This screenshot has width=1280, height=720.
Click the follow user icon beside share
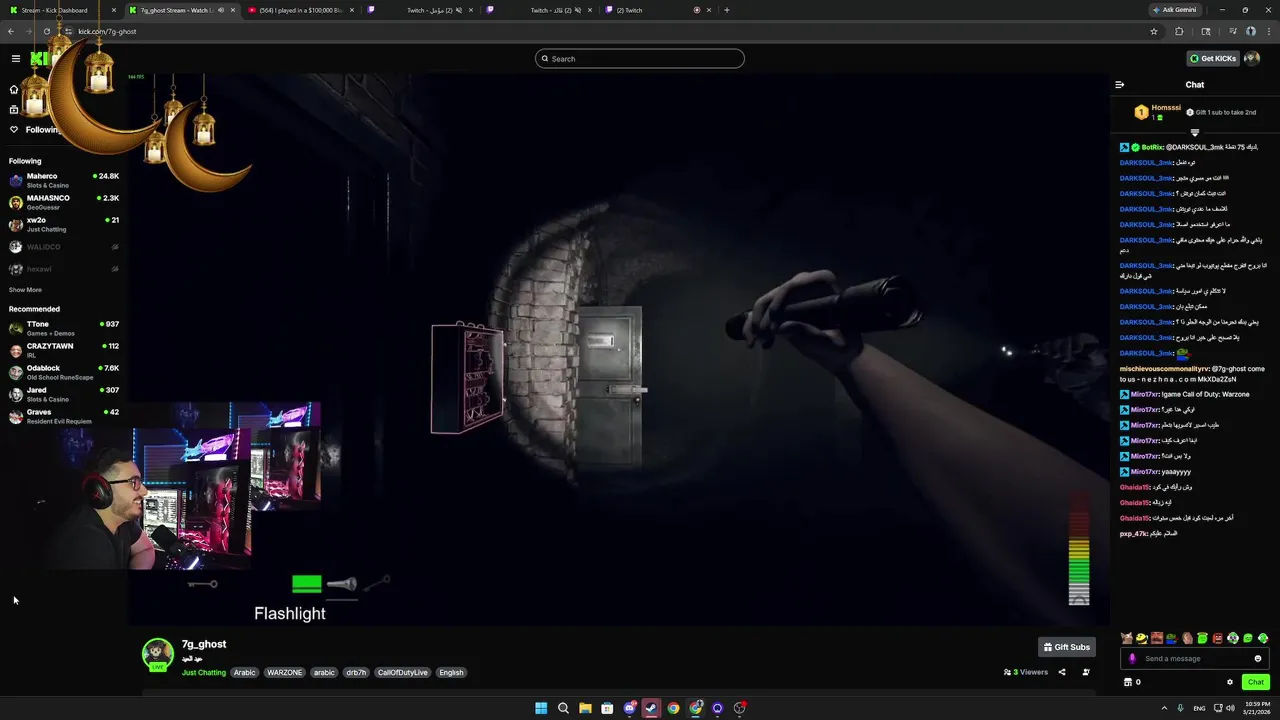coord(1086,672)
